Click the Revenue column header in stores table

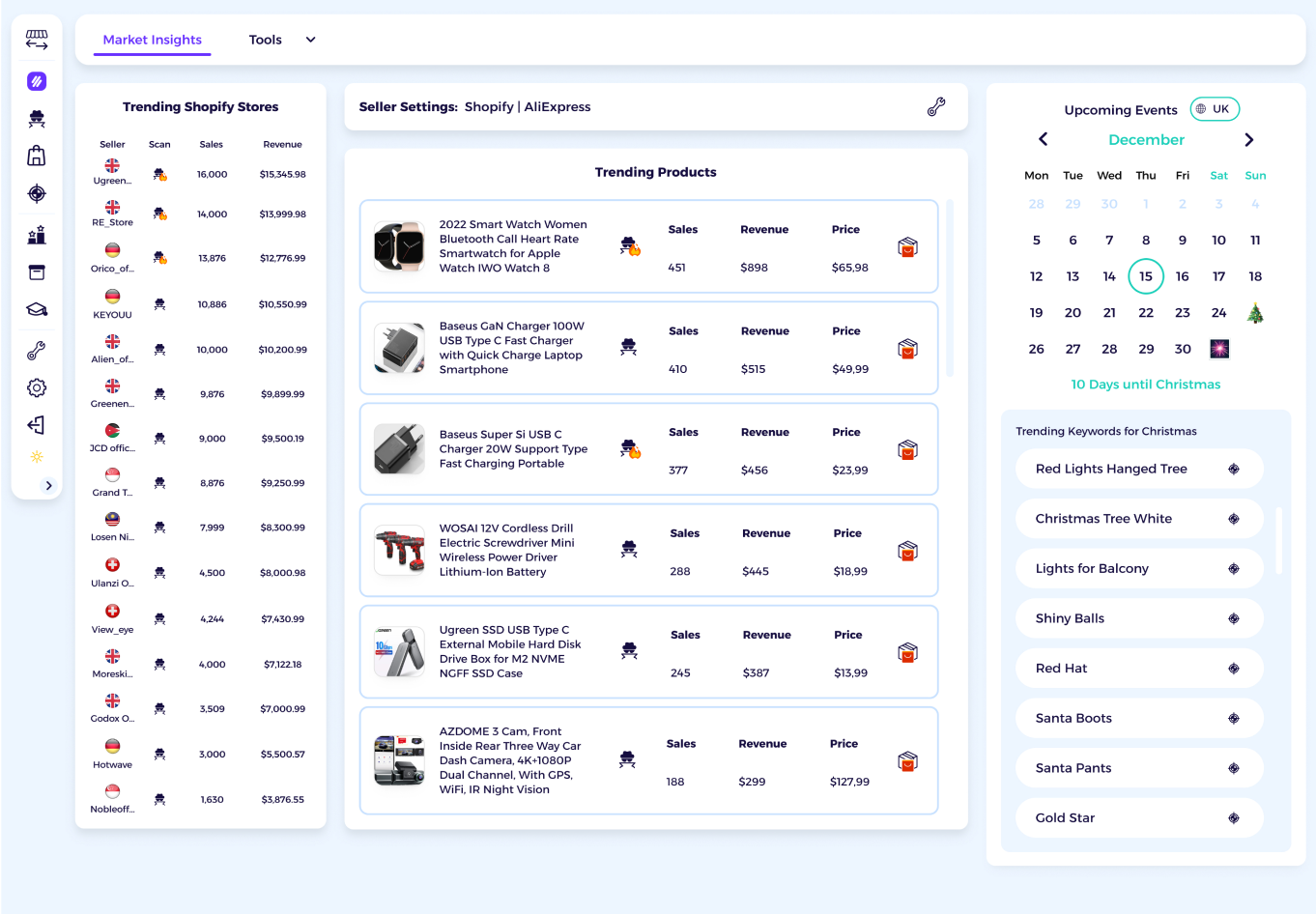(282, 145)
